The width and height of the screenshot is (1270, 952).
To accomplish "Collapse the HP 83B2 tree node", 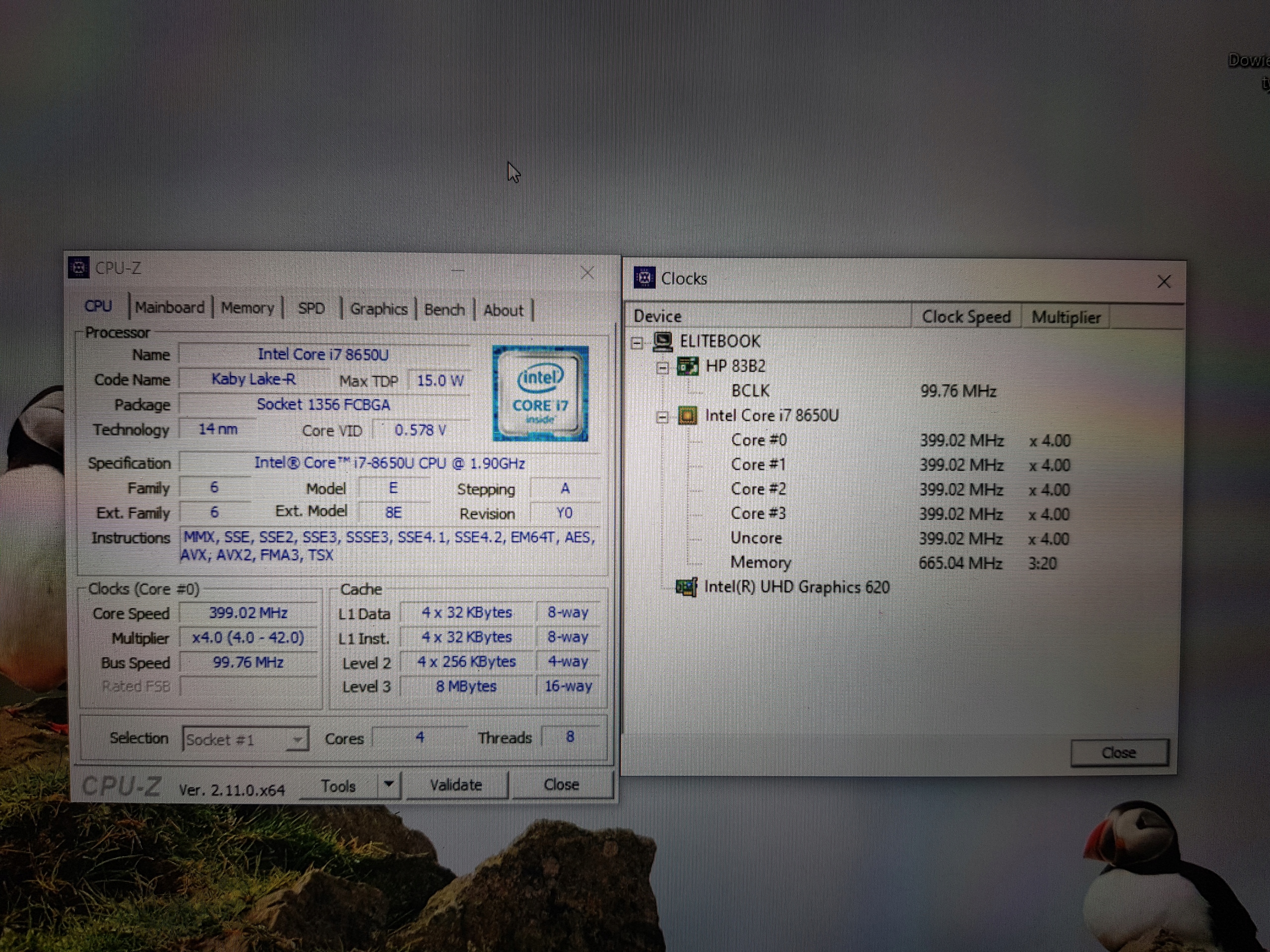I will (663, 368).
